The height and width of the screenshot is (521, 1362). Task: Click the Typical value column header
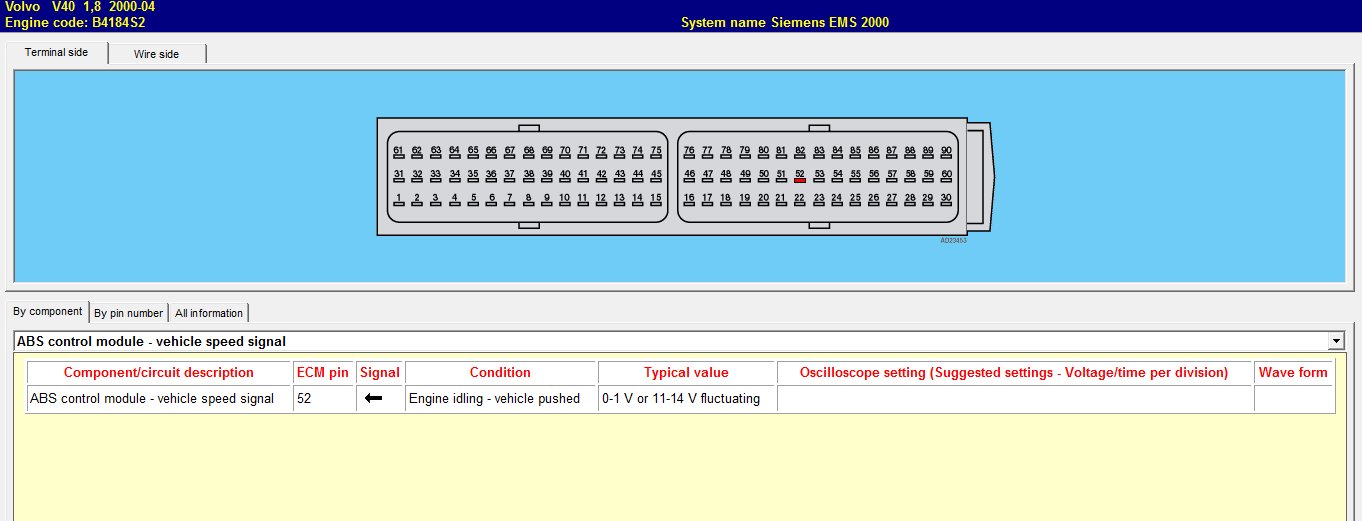tap(686, 372)
